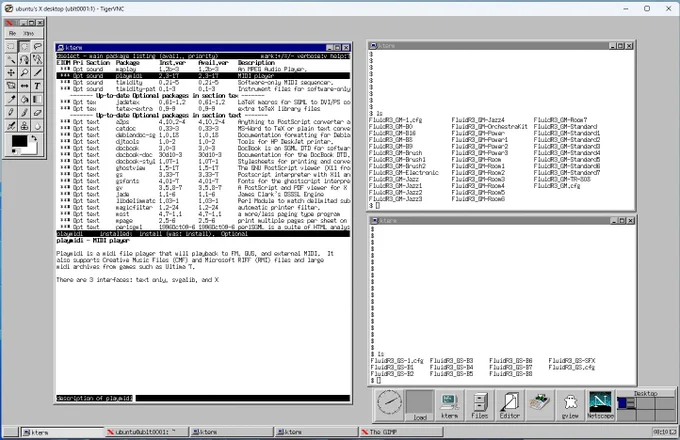
Task: Select the ghostview package row
Action: point(203,168)
